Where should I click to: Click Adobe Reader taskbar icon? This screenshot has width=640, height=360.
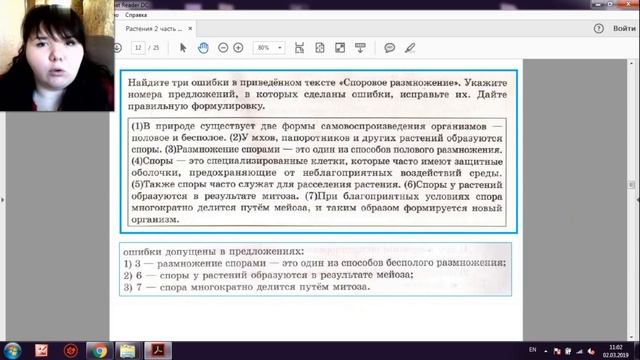[158, 351]
